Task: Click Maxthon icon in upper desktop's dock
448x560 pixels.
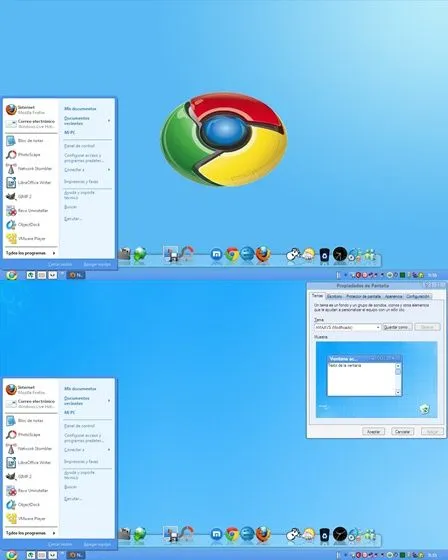Action: (x=216, y=254)
